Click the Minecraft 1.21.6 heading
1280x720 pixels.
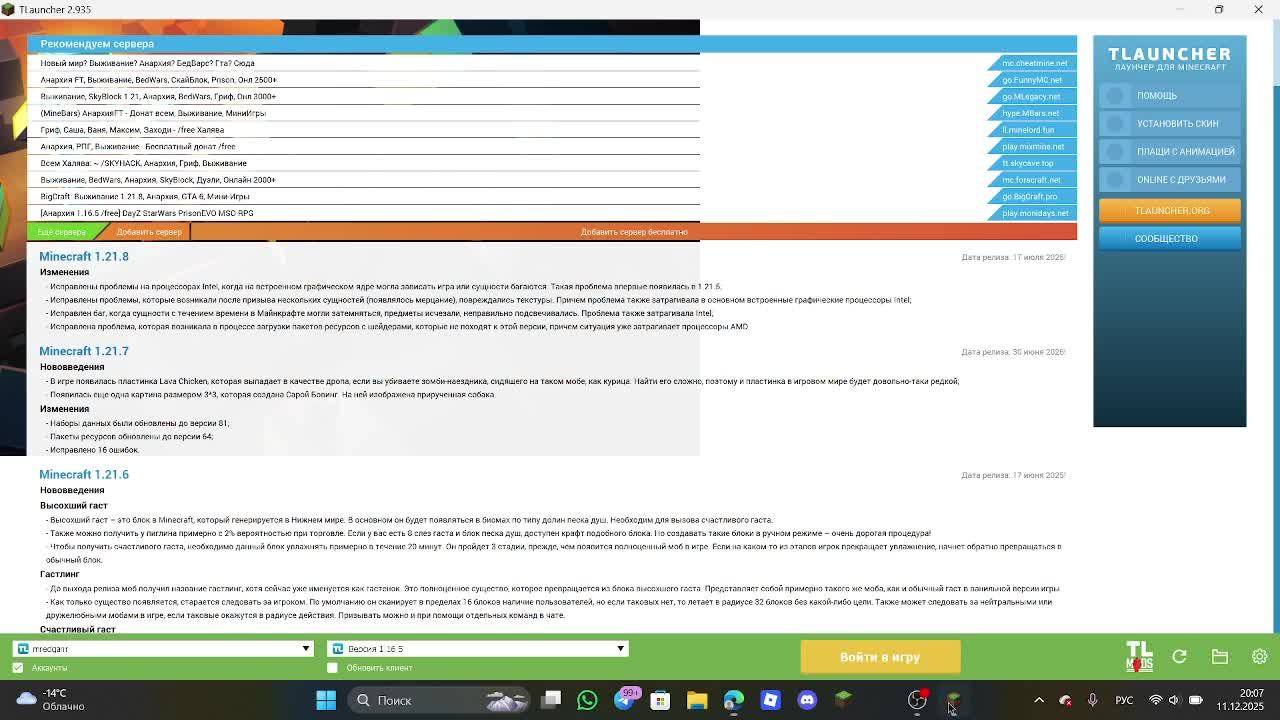84,475
